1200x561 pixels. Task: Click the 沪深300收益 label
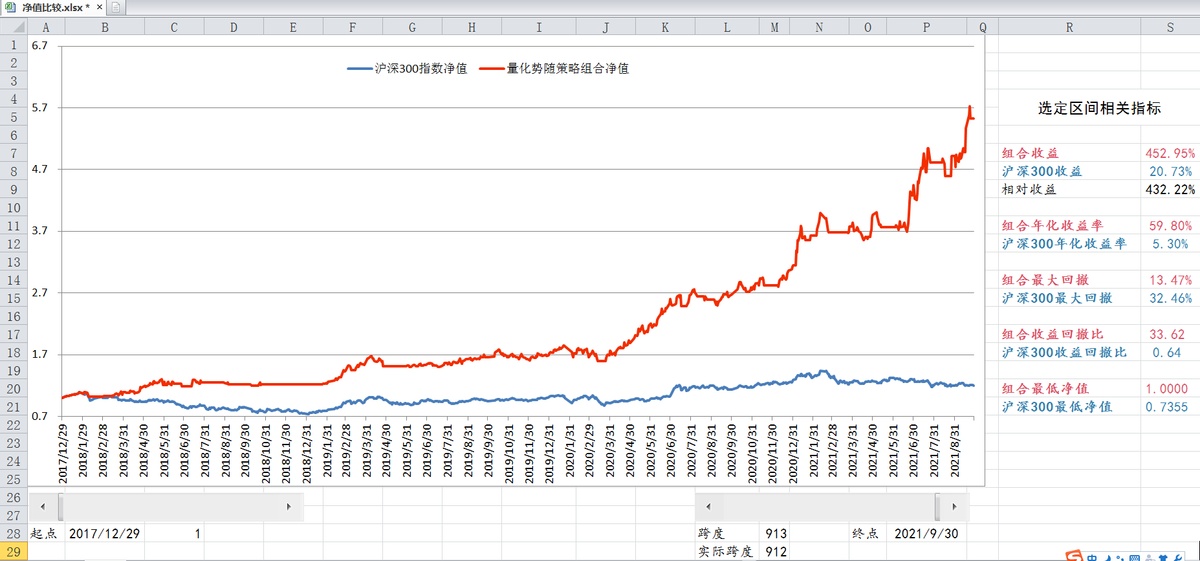[x=1044, y=172]
